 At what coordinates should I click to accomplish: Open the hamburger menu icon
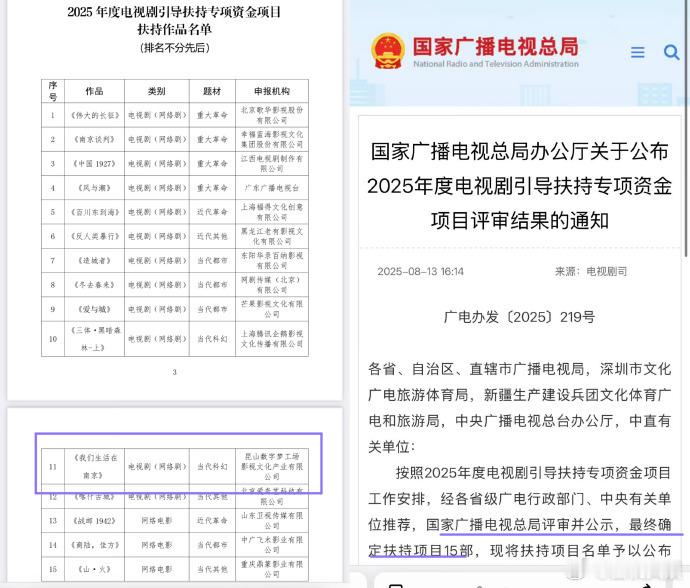click(637, 52)
